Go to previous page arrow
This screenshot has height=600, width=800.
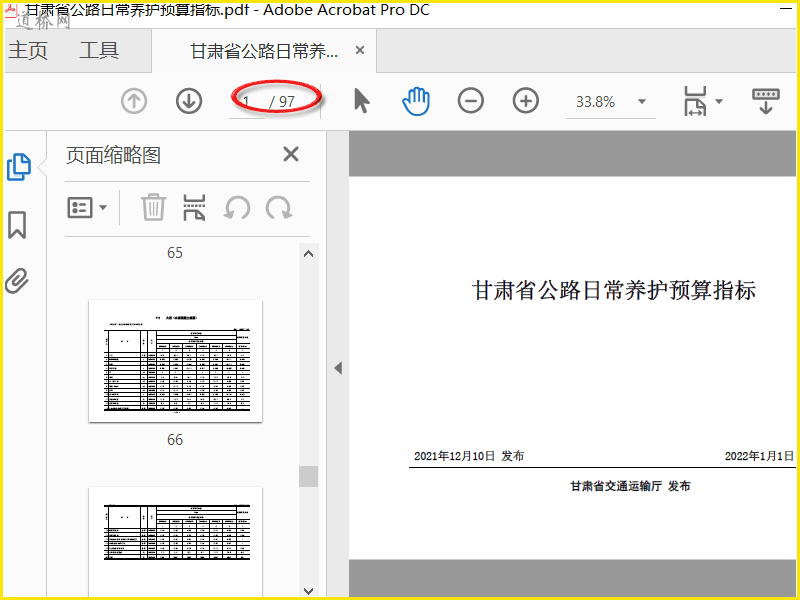pyautogui.click(x=134, y=101)
